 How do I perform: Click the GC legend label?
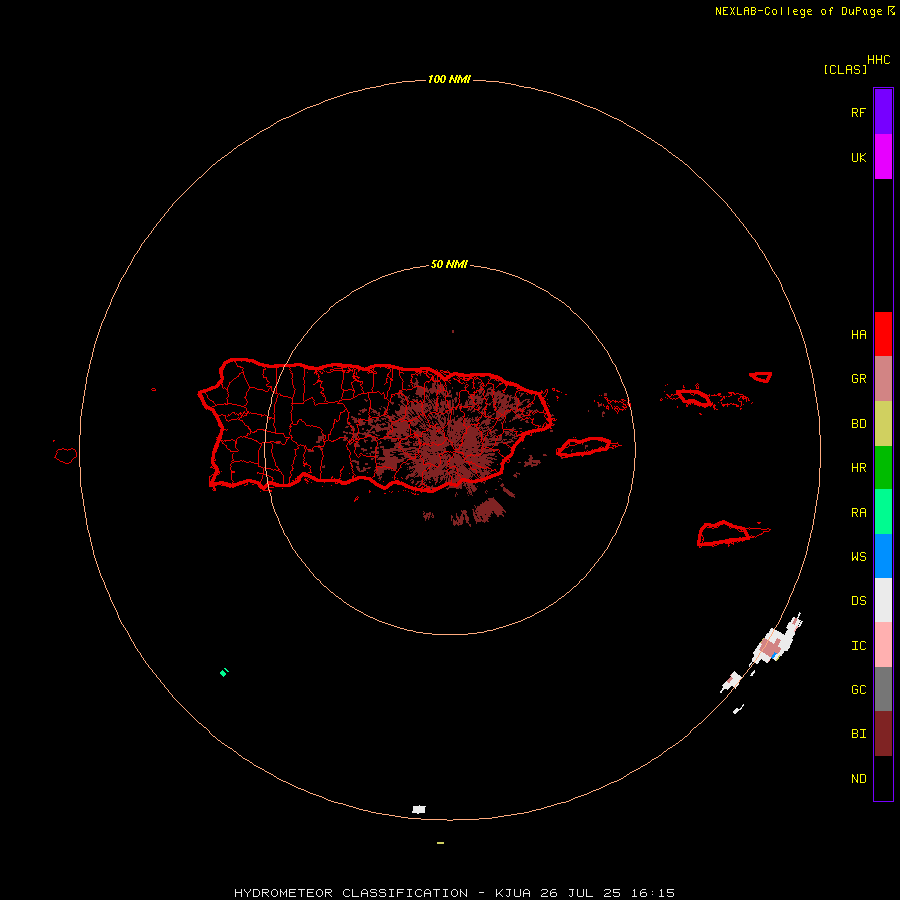pyautogui.click(x=858, y=690)
